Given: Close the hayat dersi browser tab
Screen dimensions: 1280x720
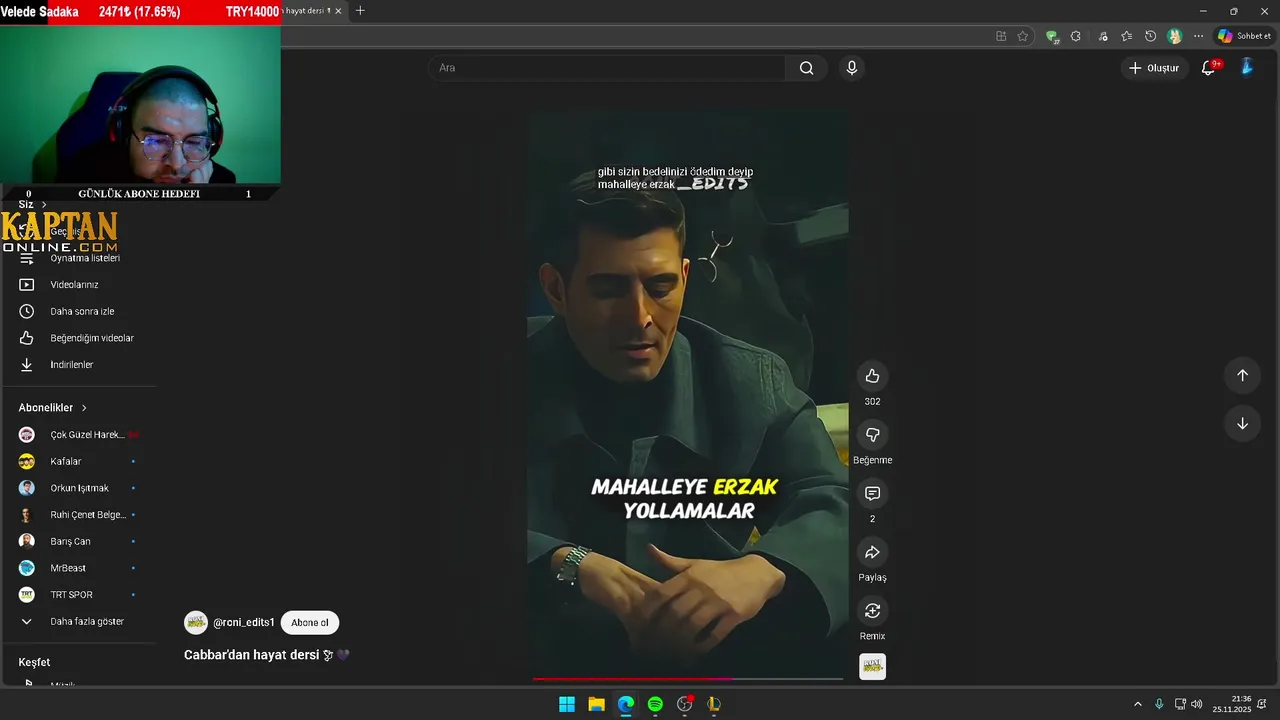Looking at the screenshot, I should pyautogui.click(x=338, y=11).
